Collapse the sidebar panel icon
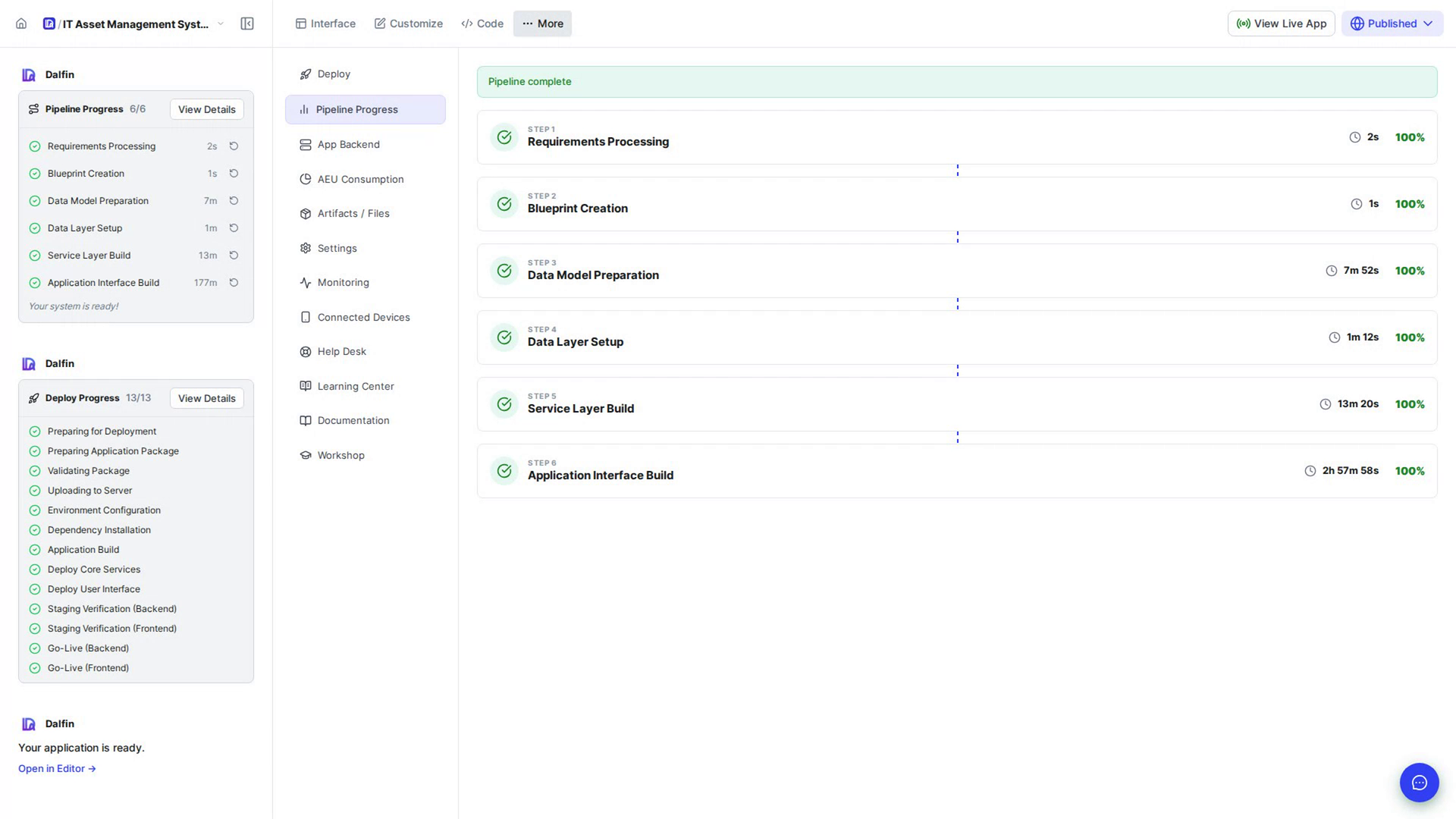The height and width of the screenshot is (819, 1456). tap(247, 24)
